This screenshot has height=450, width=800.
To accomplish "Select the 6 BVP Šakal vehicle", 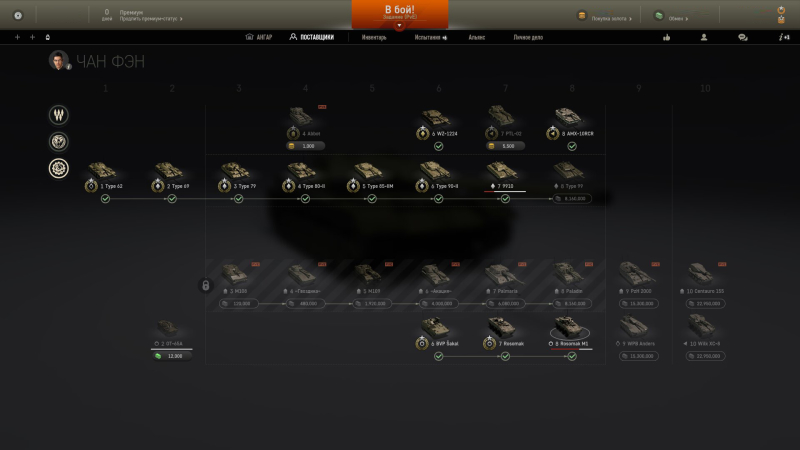I will (438, 333).
